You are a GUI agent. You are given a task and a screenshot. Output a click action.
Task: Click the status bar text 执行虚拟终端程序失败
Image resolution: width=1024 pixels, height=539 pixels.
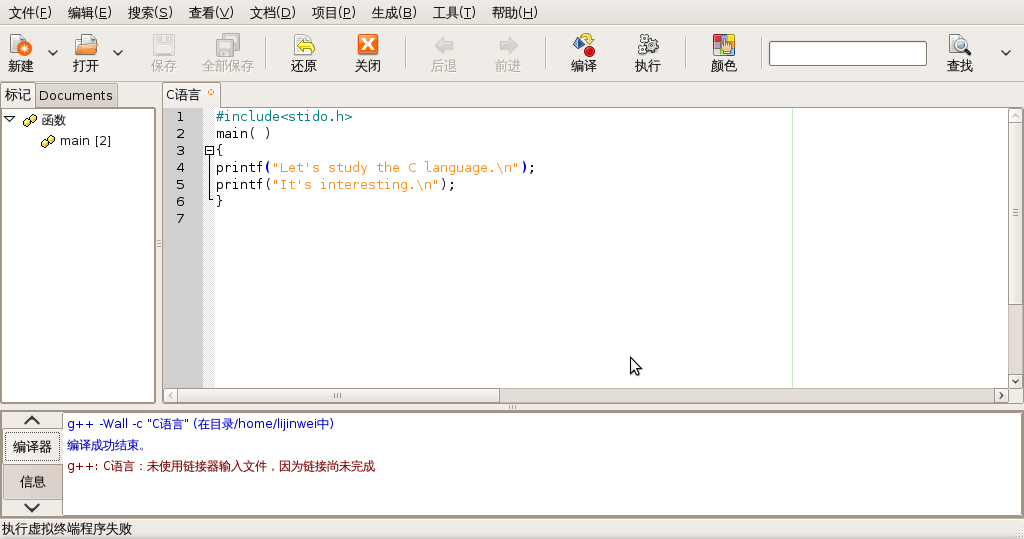point(67,529)
